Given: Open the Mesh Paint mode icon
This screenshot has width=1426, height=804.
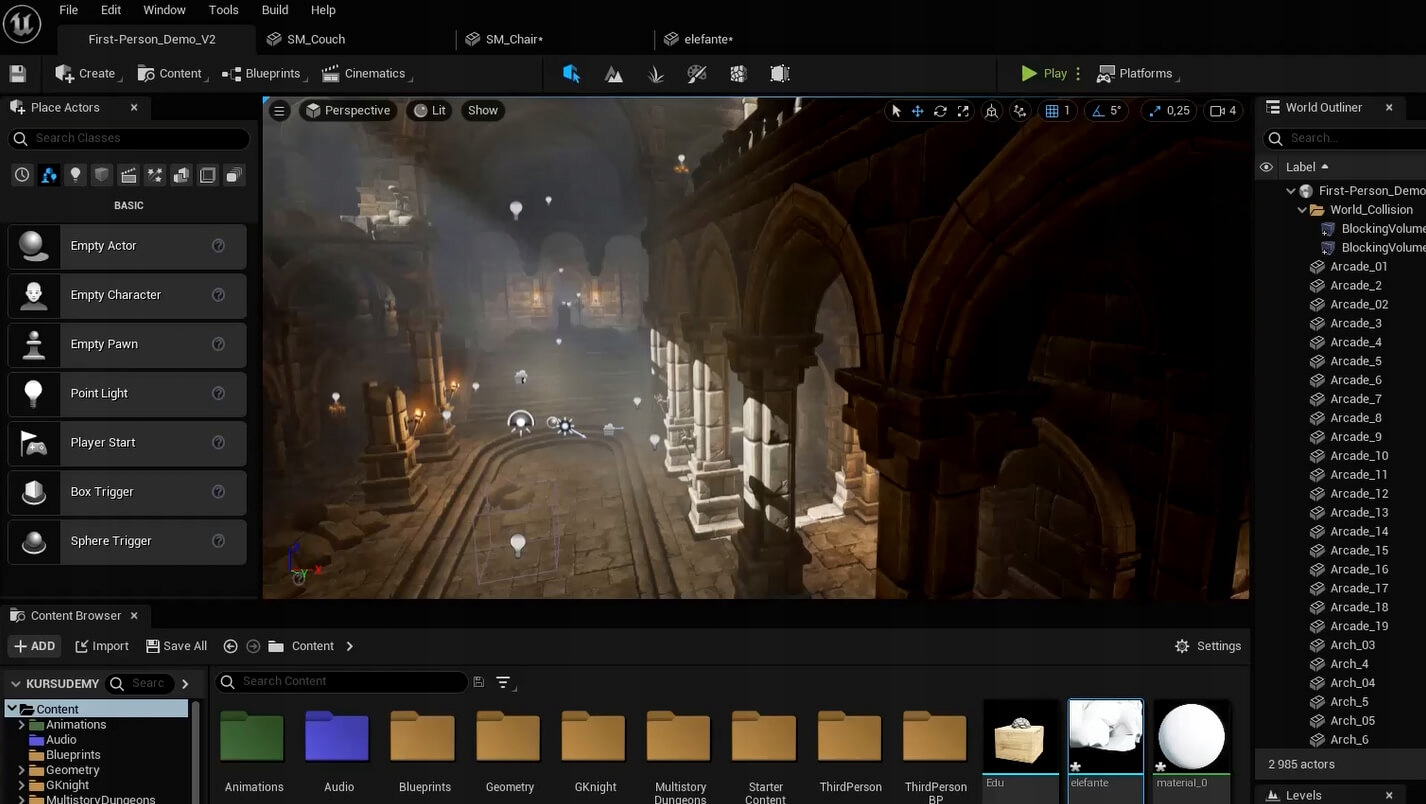Looking at the screenshot, I should [x=697, y=74].
